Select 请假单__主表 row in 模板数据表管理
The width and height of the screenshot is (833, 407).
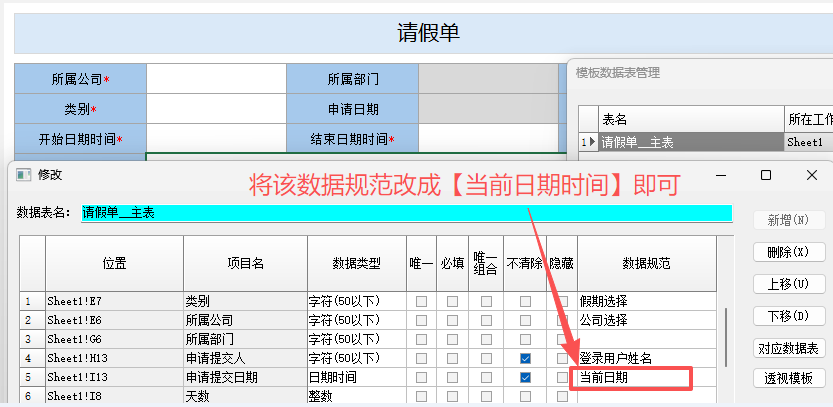coord(692,142)
